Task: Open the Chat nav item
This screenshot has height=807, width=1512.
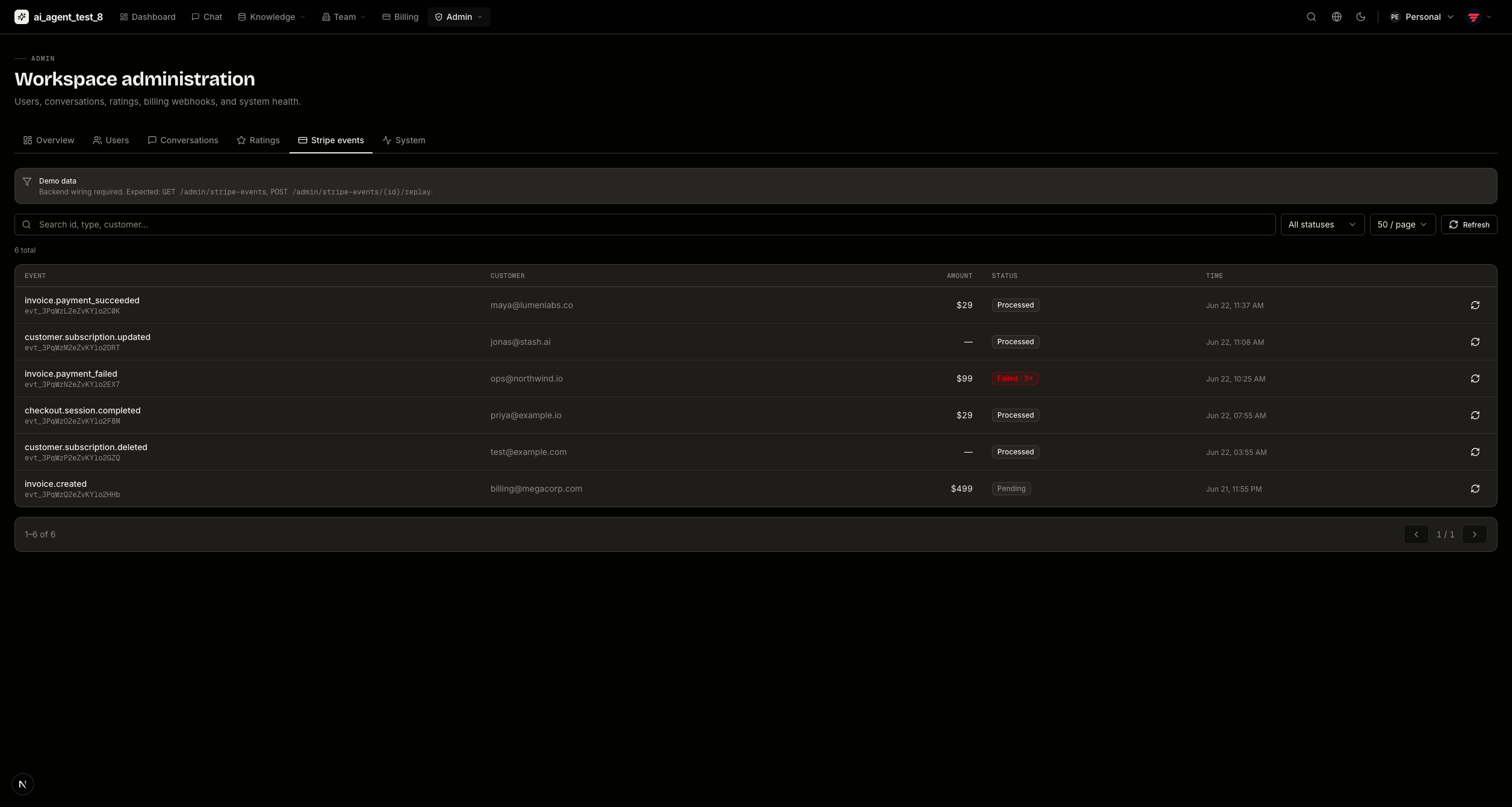Action: 206,17
